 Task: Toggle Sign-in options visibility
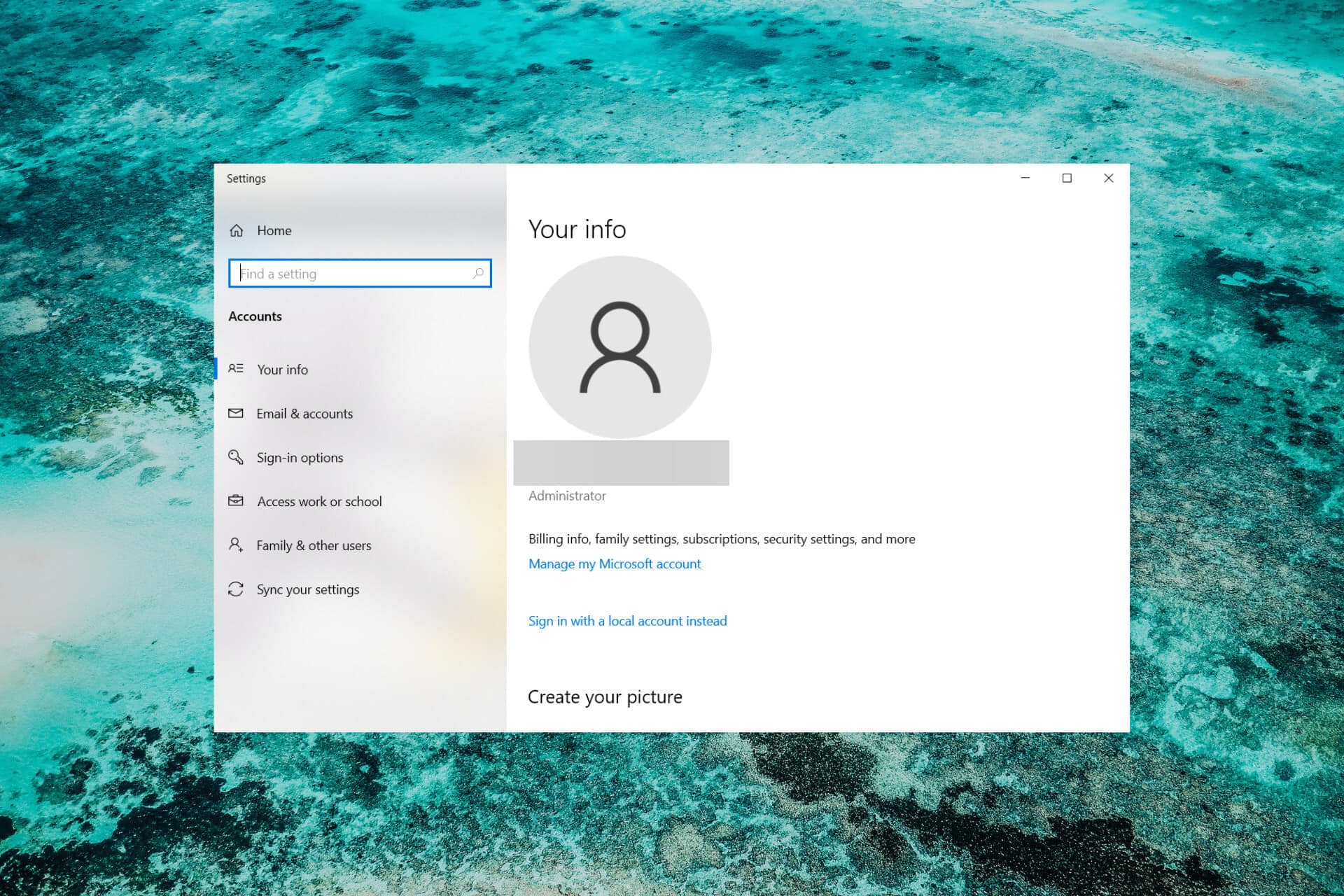(298, 457)
